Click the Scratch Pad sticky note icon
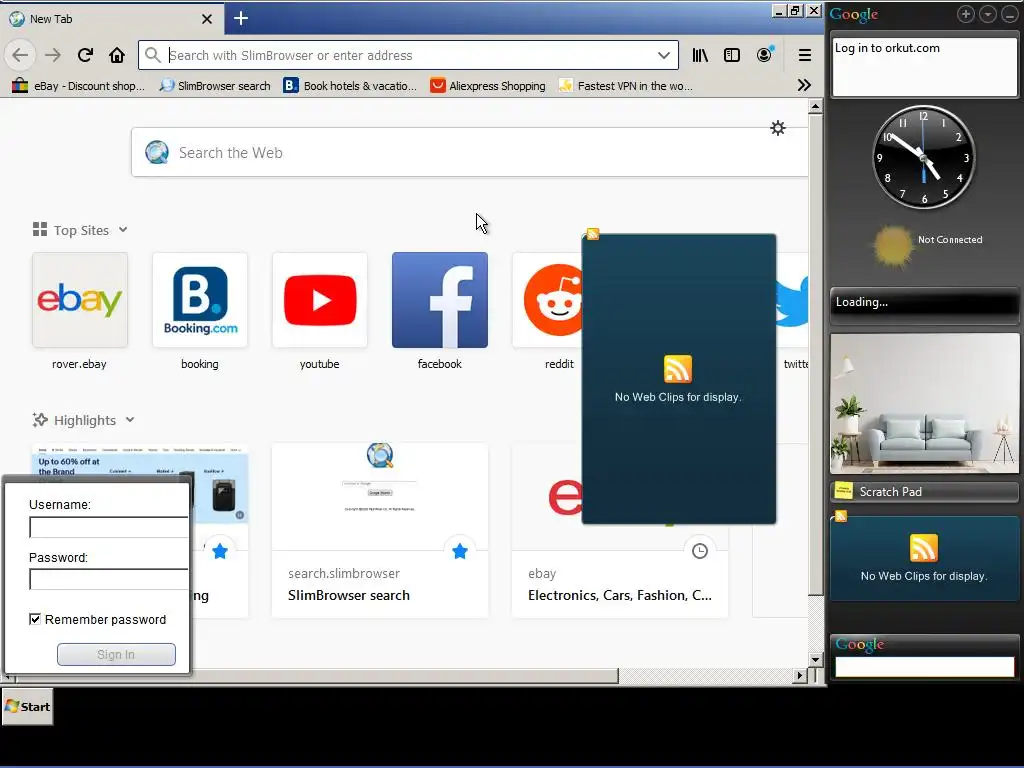 coord(844,490)
